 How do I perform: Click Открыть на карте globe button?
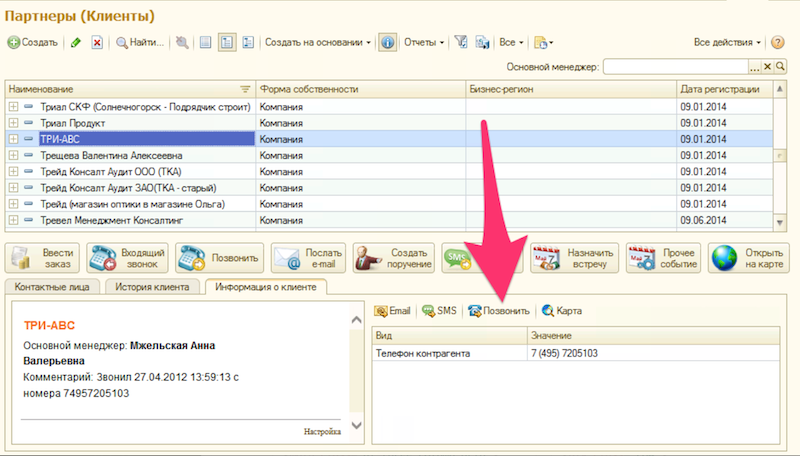click(x=745, y=258)
